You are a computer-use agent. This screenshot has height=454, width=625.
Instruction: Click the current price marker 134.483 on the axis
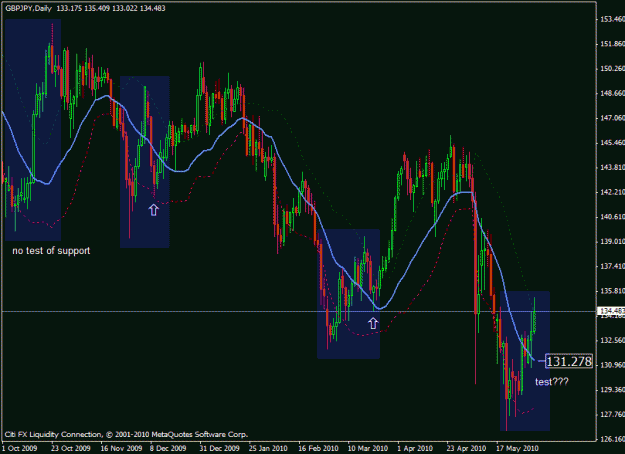[x=612, y=311]
